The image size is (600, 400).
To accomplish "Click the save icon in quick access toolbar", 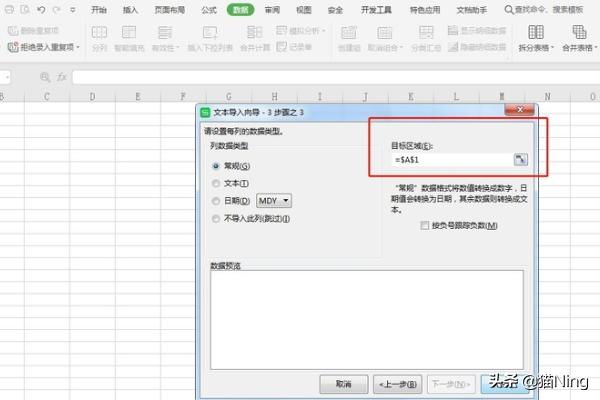I will point(9,9).
